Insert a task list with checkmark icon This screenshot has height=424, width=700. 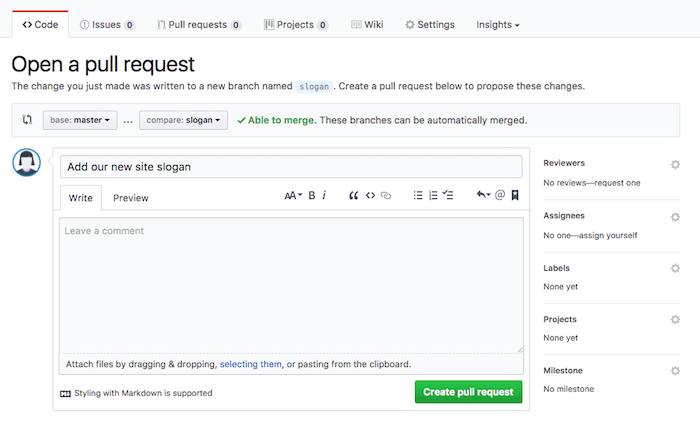pos(448,195)
